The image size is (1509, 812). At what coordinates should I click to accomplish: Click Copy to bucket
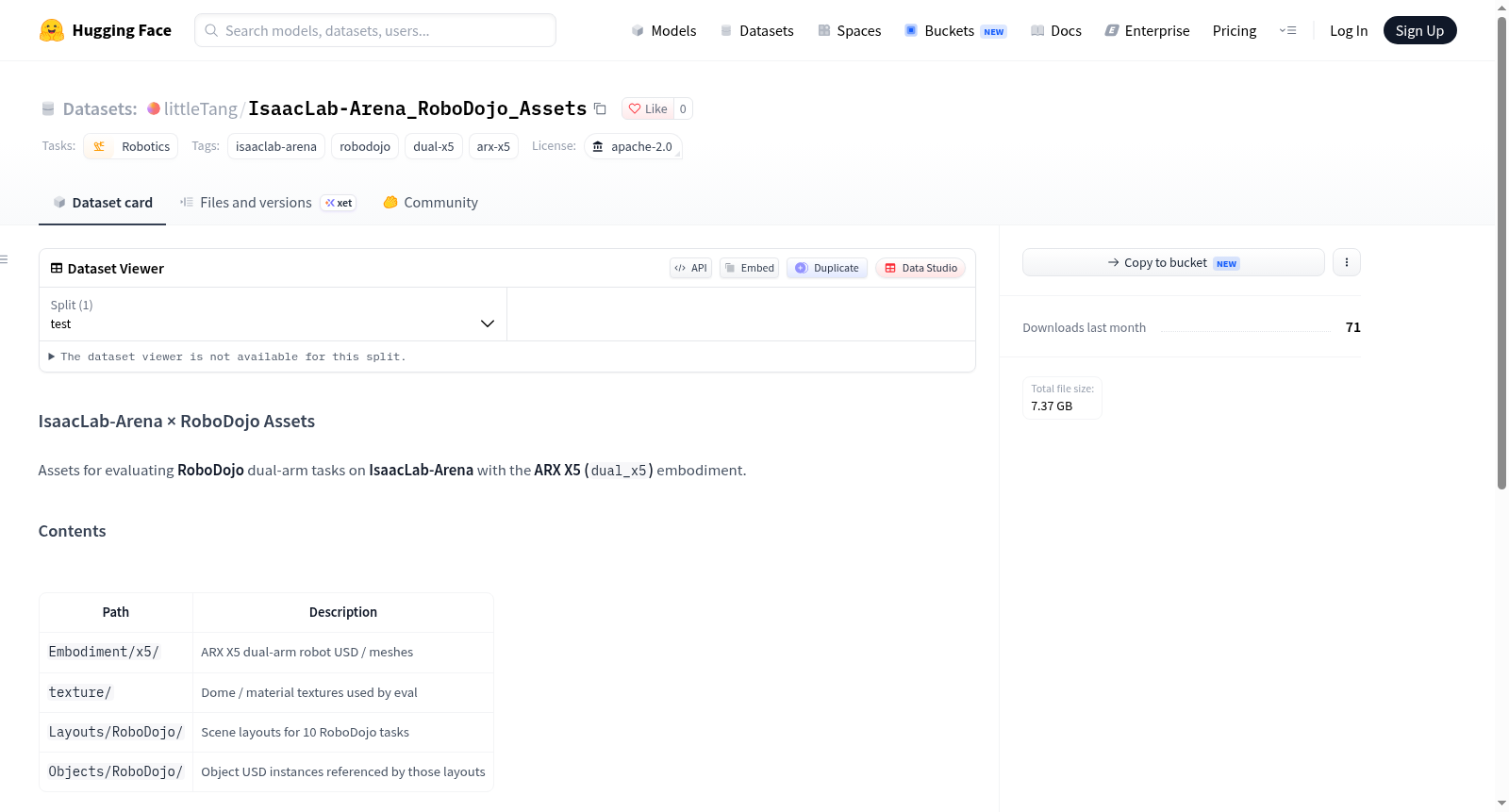[1173, 262]
